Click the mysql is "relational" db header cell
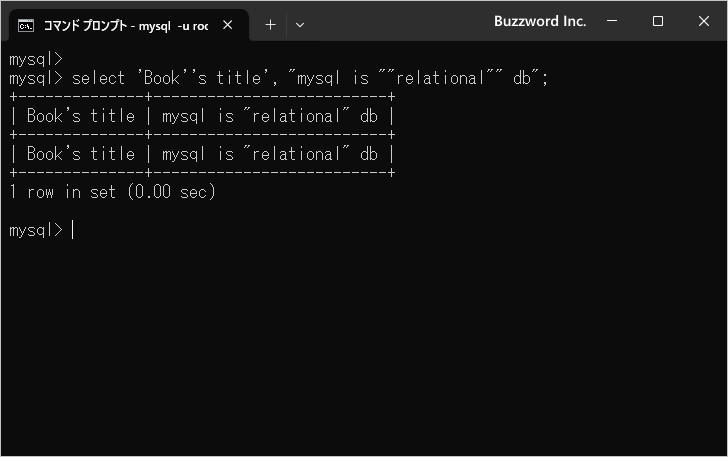728x457 pixels. [270, 116]
